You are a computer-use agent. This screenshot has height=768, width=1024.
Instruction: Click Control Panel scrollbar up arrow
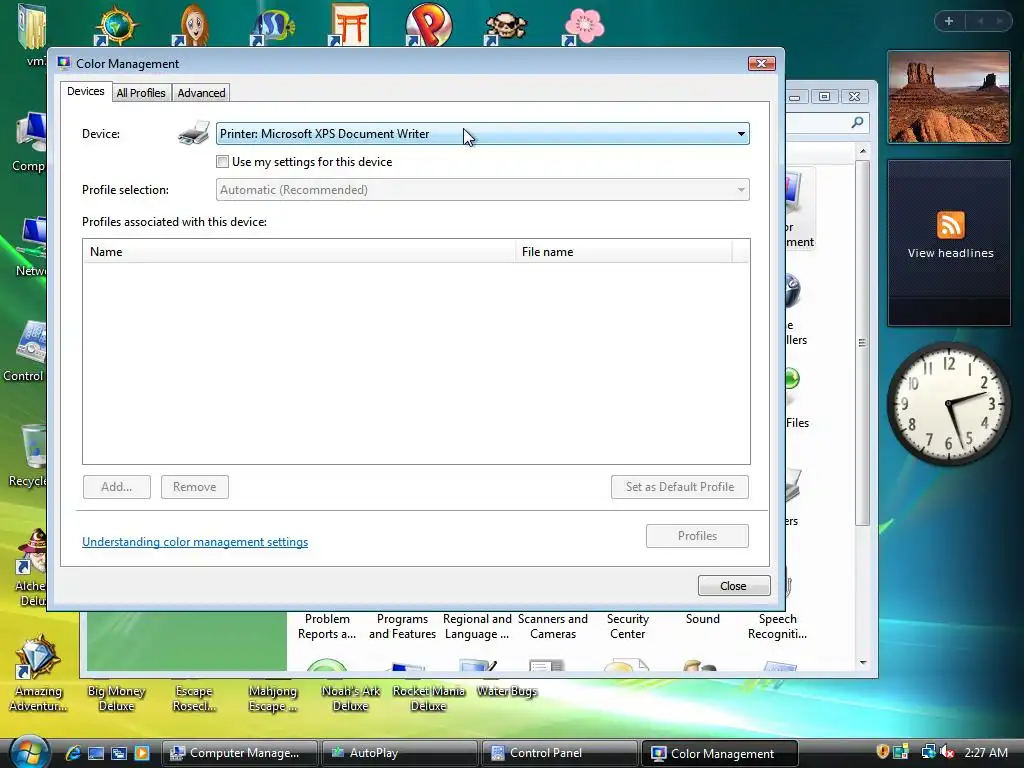[863, 151]
